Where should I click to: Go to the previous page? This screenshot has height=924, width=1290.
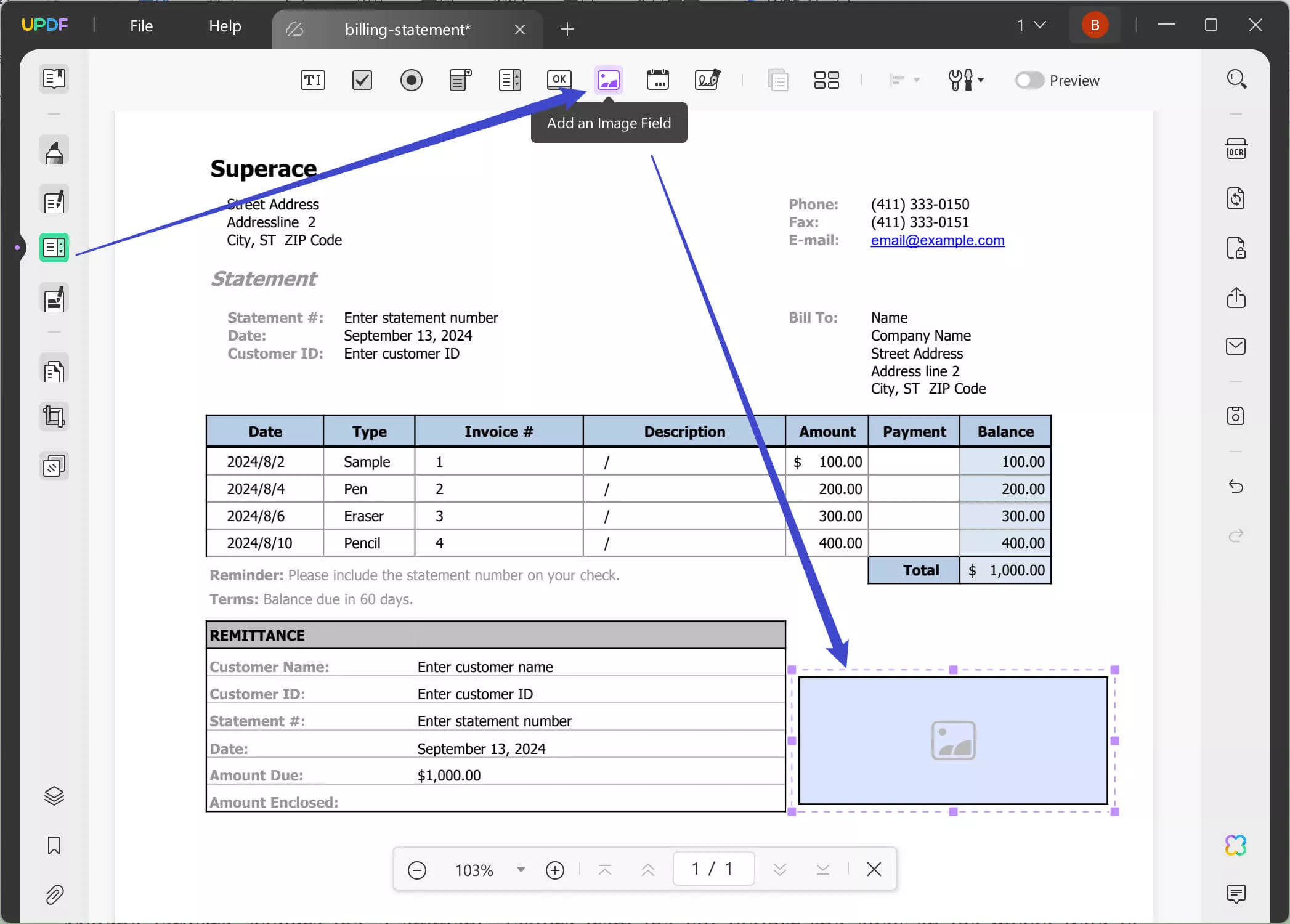pos(648,870)
